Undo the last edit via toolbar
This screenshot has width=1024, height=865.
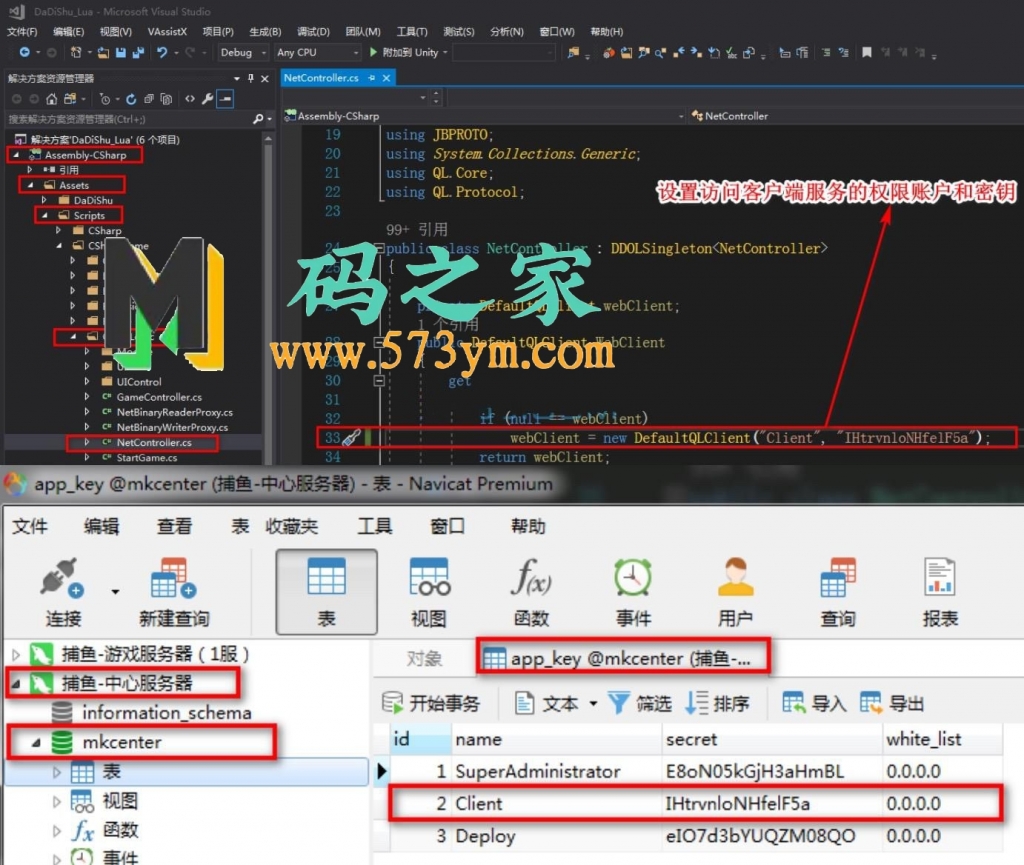pos(162,52)
